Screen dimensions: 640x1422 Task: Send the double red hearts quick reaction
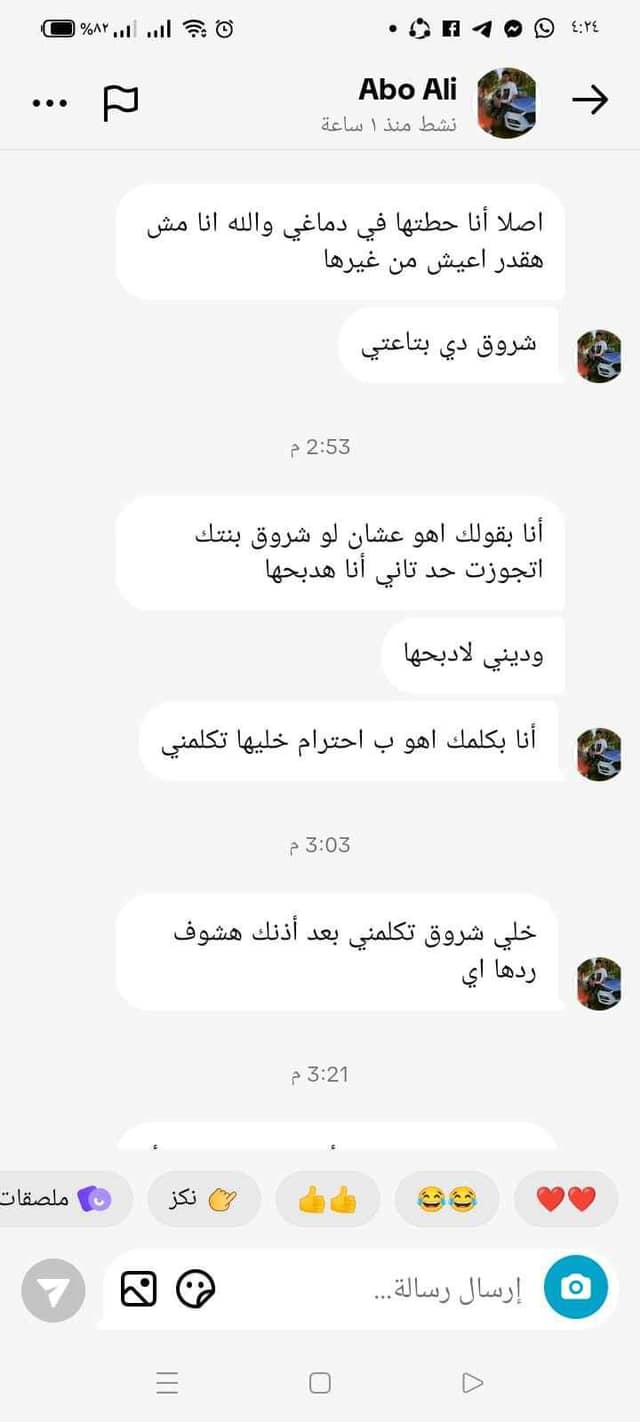coord(566,1199)
